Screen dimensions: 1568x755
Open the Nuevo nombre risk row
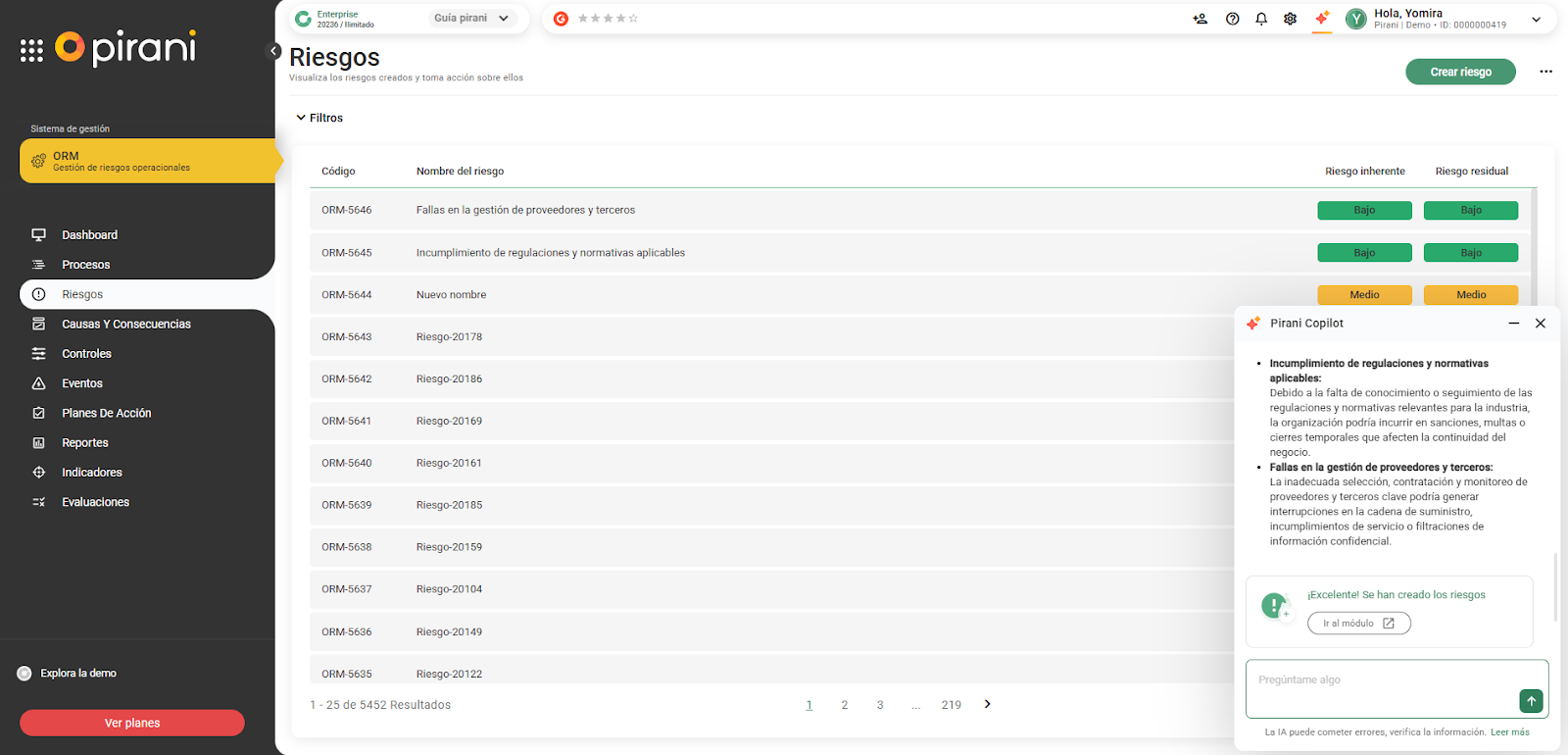(451, 295)
